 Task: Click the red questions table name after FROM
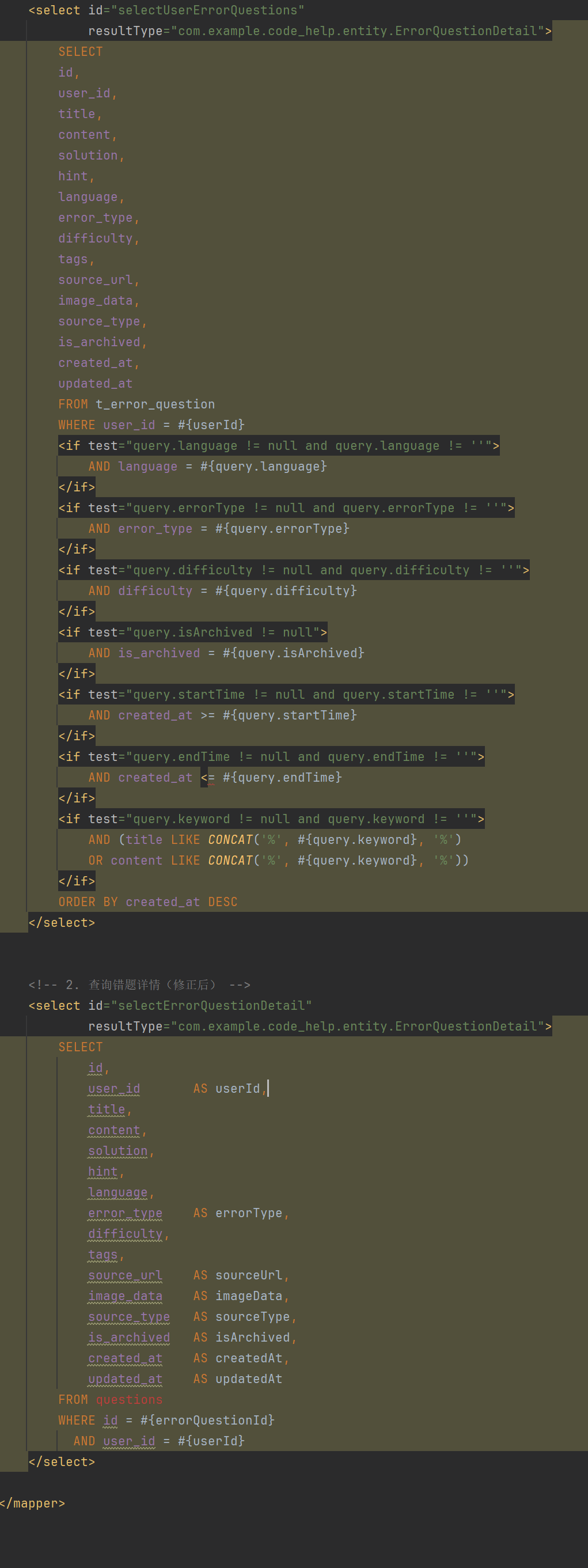coord(129,1399)
